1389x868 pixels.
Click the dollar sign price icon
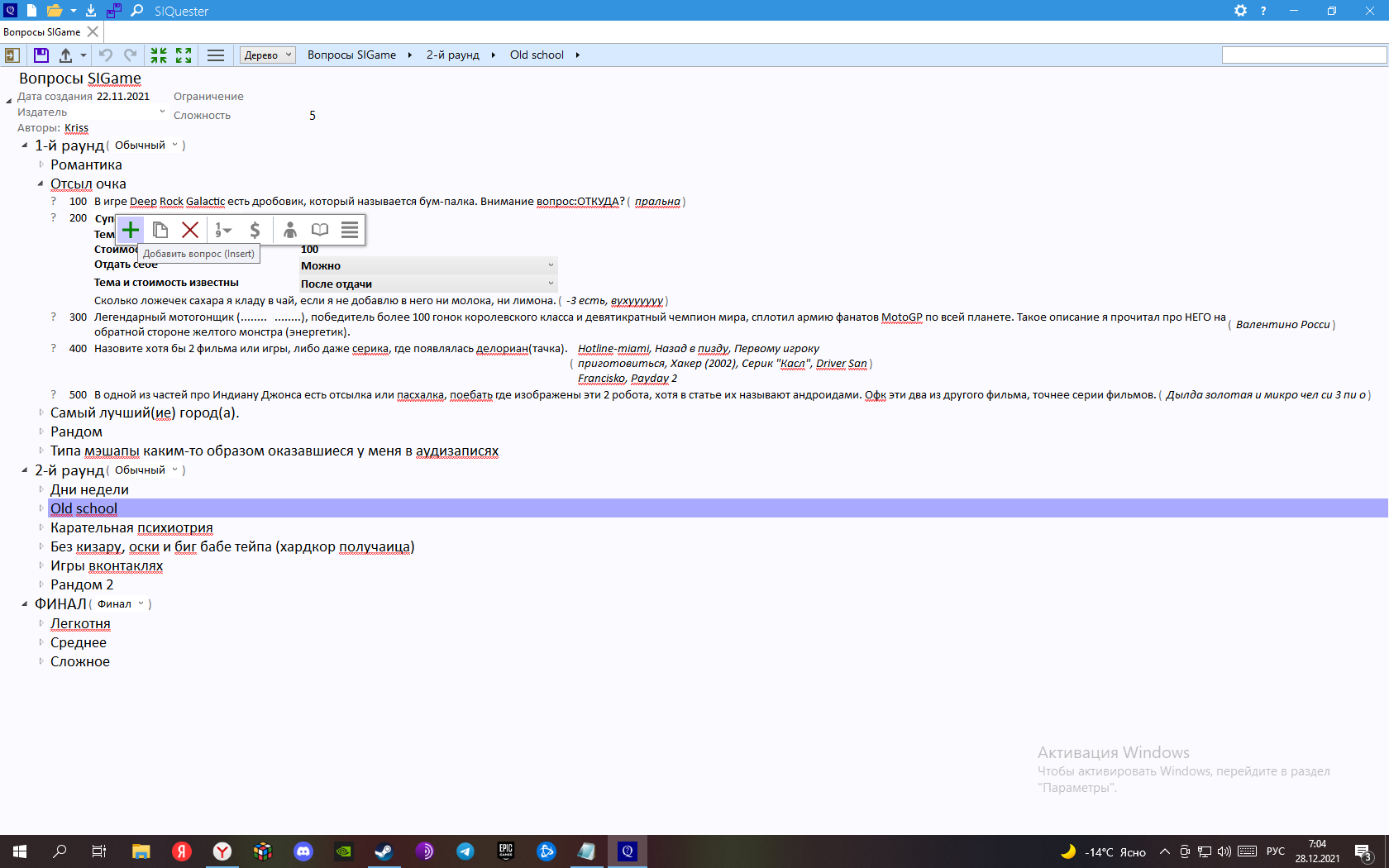(255, 230)
